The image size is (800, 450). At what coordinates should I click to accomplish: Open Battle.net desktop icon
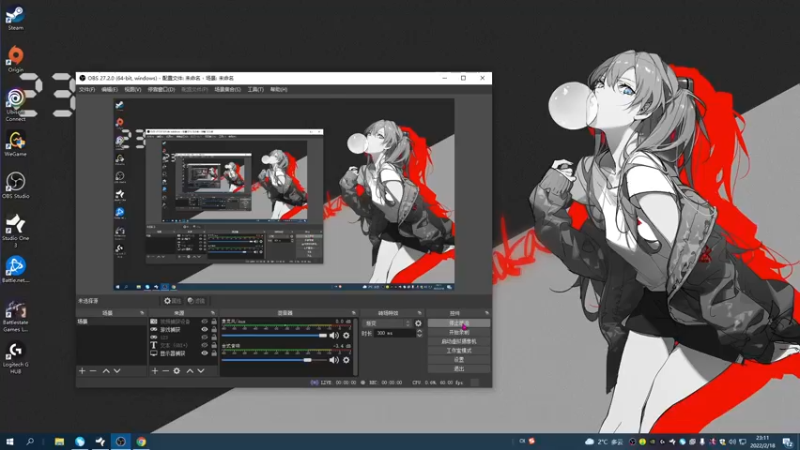(15, 269)
